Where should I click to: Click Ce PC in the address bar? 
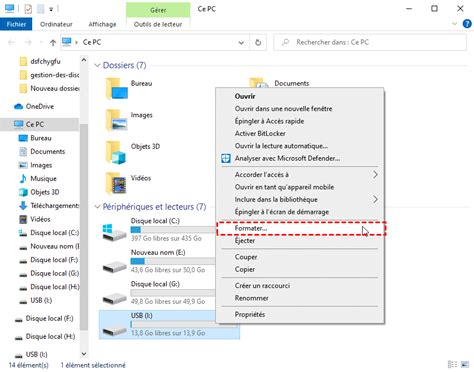(92, 42)
